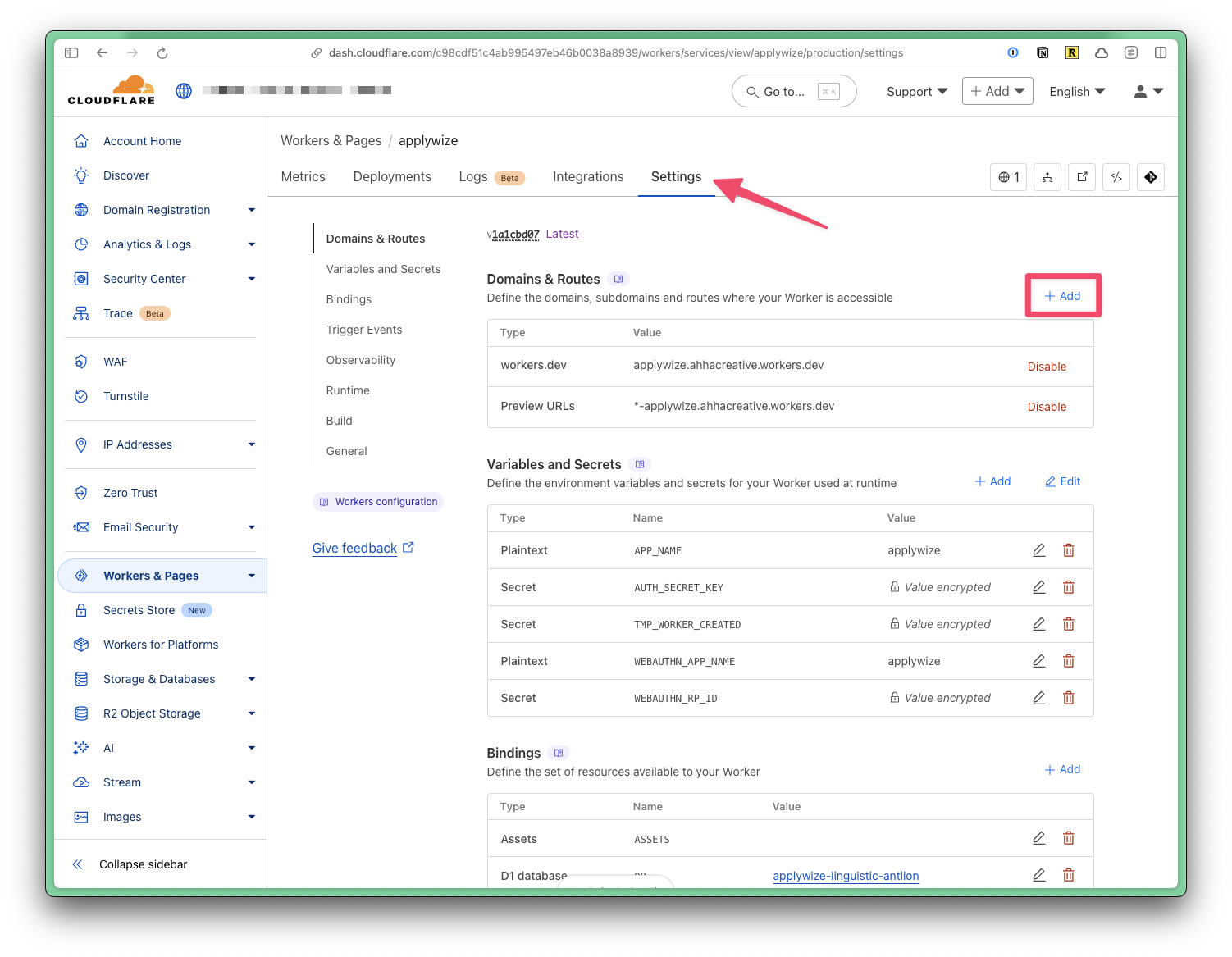Open the English language dropdown
1232x957 pixels.
[x=1077, y=92]
